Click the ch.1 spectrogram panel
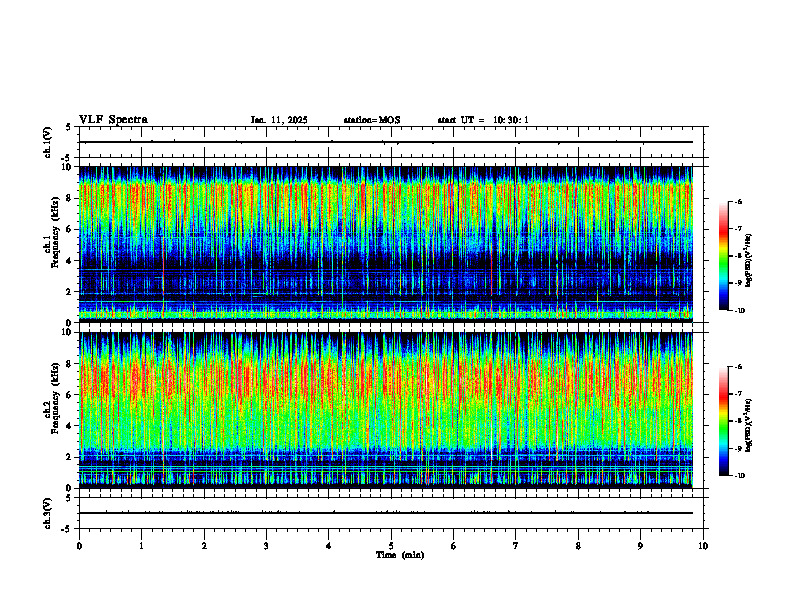This screenshot has width=792, height=612. [386, 244]
